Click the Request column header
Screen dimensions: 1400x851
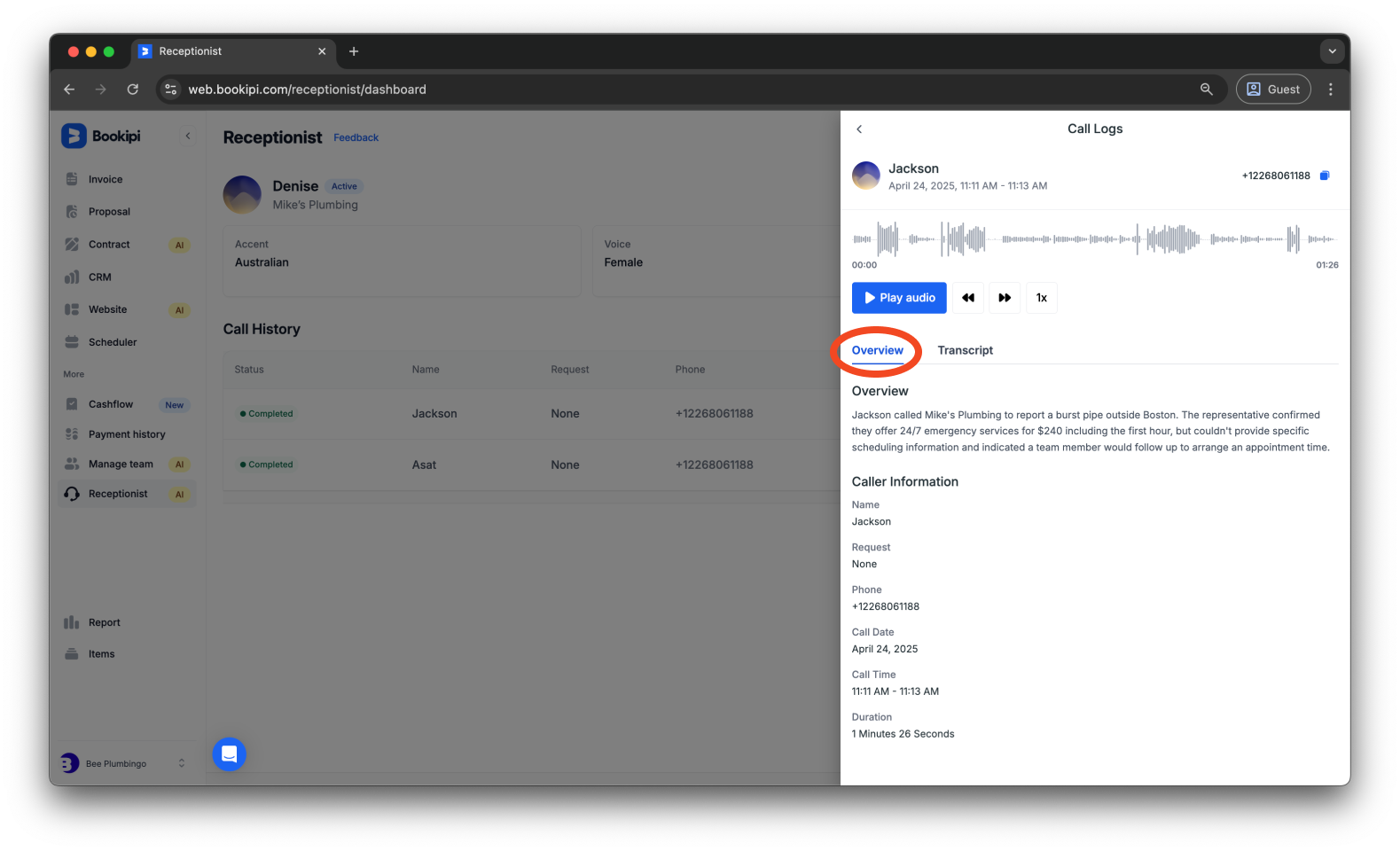click(570, 370)
